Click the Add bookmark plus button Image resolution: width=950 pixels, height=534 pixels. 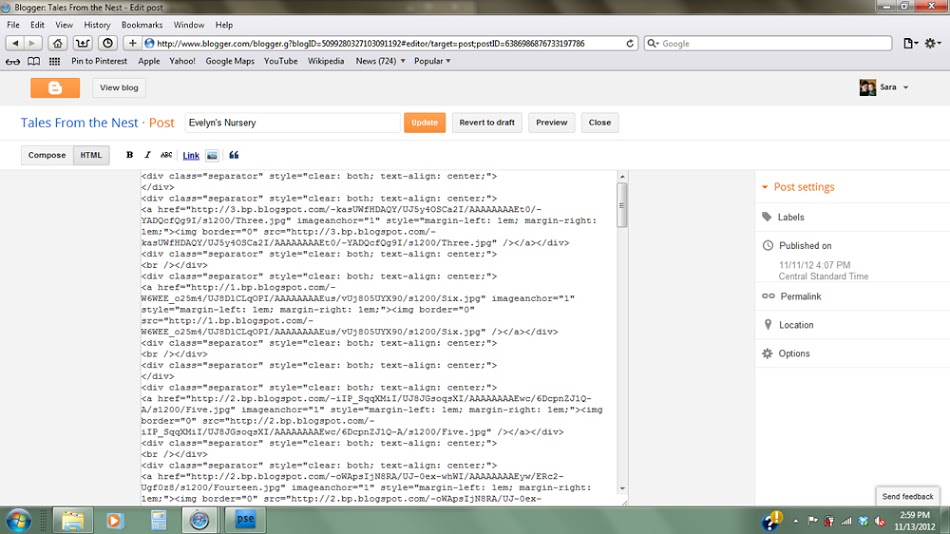[132, 44]
